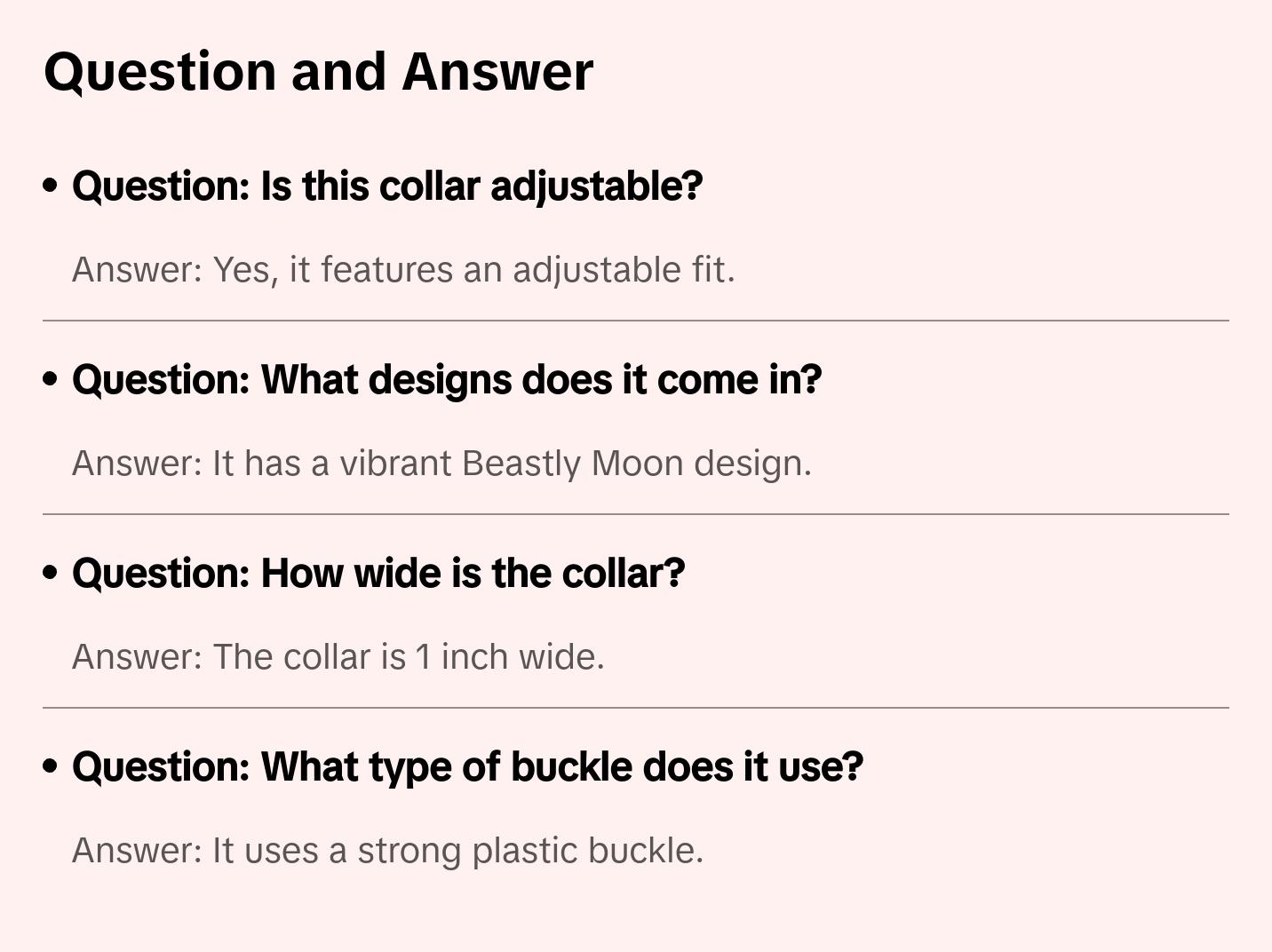Click bullet before collar width question
Viewport: 1272px width, 952px height.
pyautogui.click(x=51, y=574)
